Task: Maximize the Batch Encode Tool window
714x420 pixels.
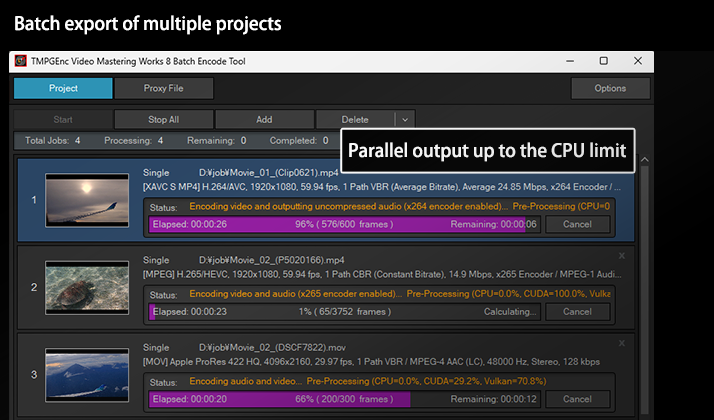Action: 604,61
